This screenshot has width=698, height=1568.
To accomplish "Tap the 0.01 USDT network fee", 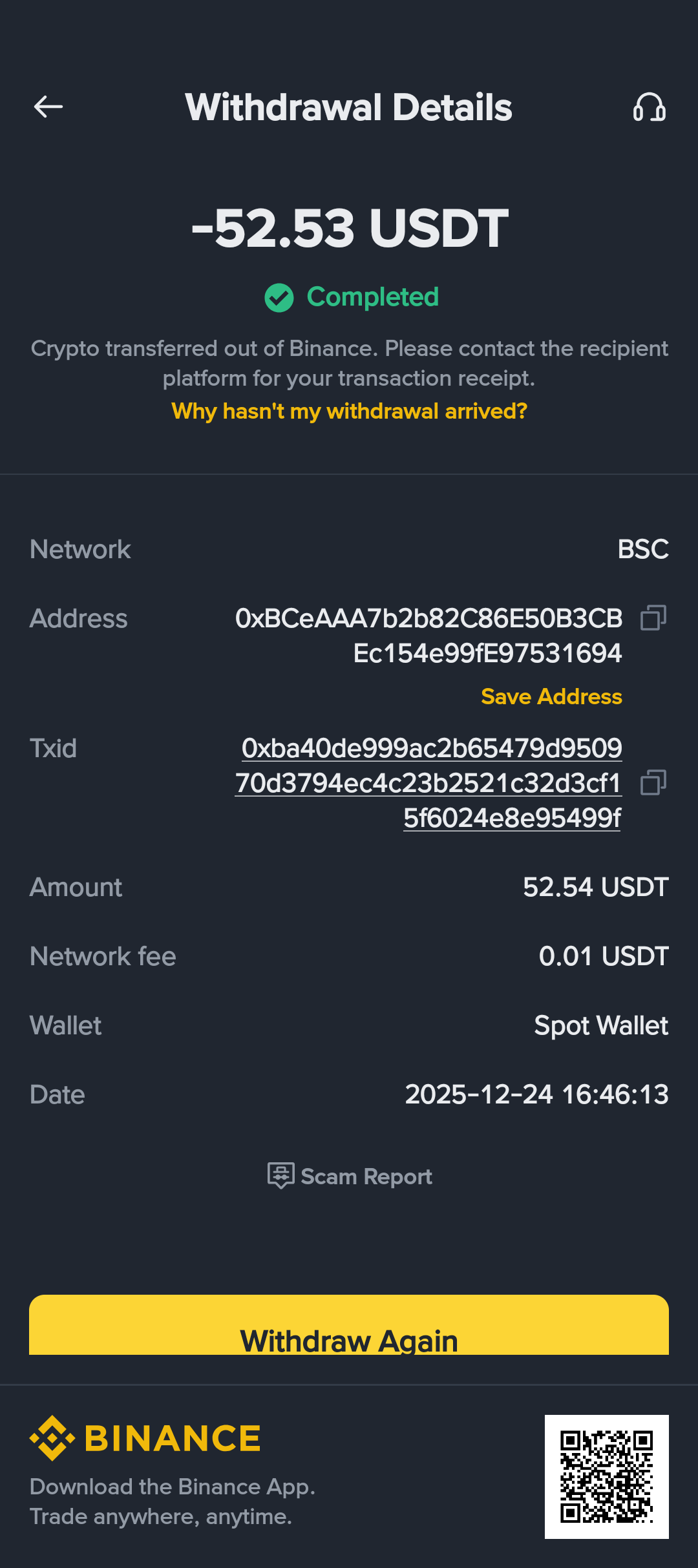I will tap(604, 956).
